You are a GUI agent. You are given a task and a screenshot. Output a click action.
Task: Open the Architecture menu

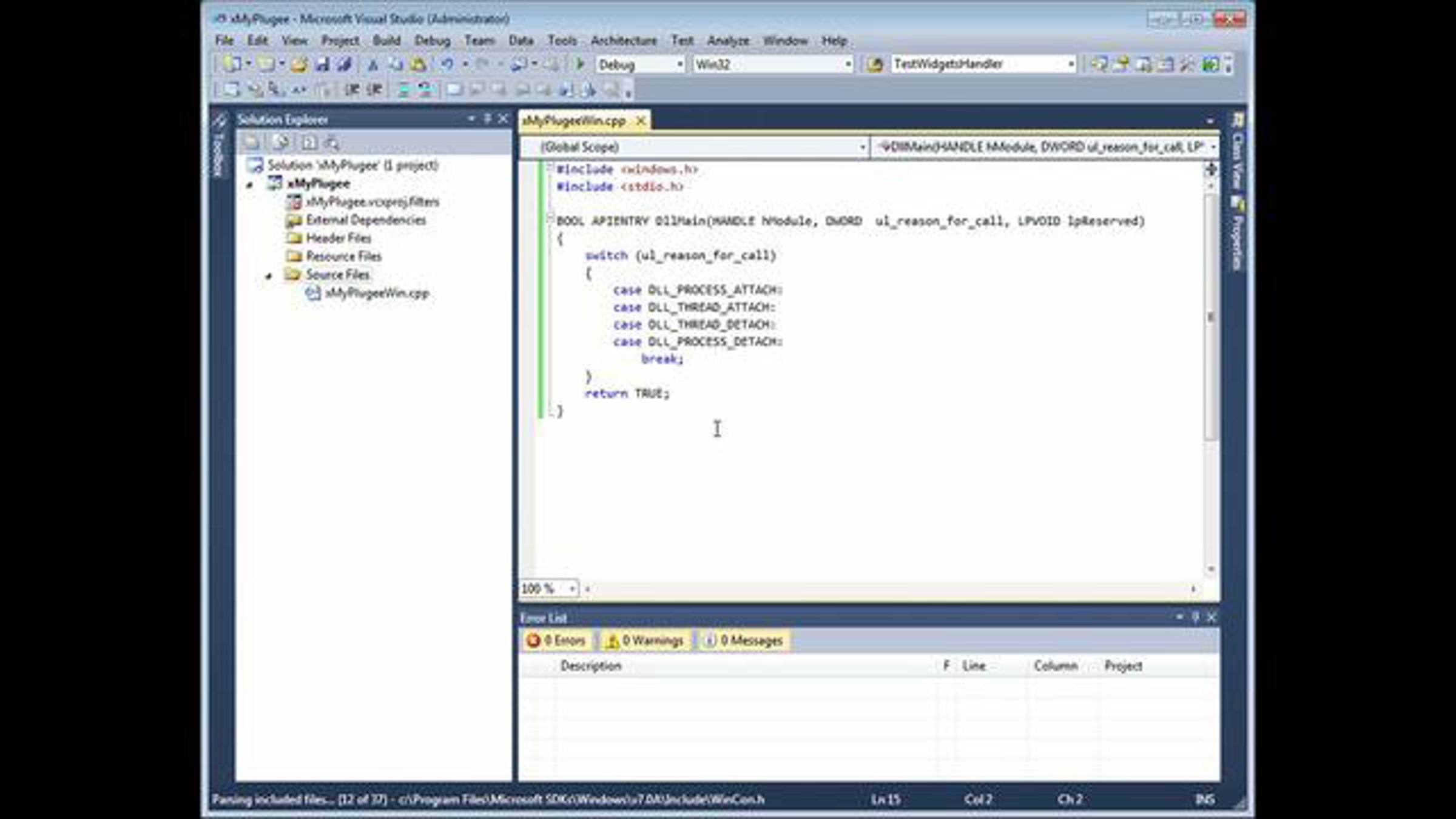624,41
